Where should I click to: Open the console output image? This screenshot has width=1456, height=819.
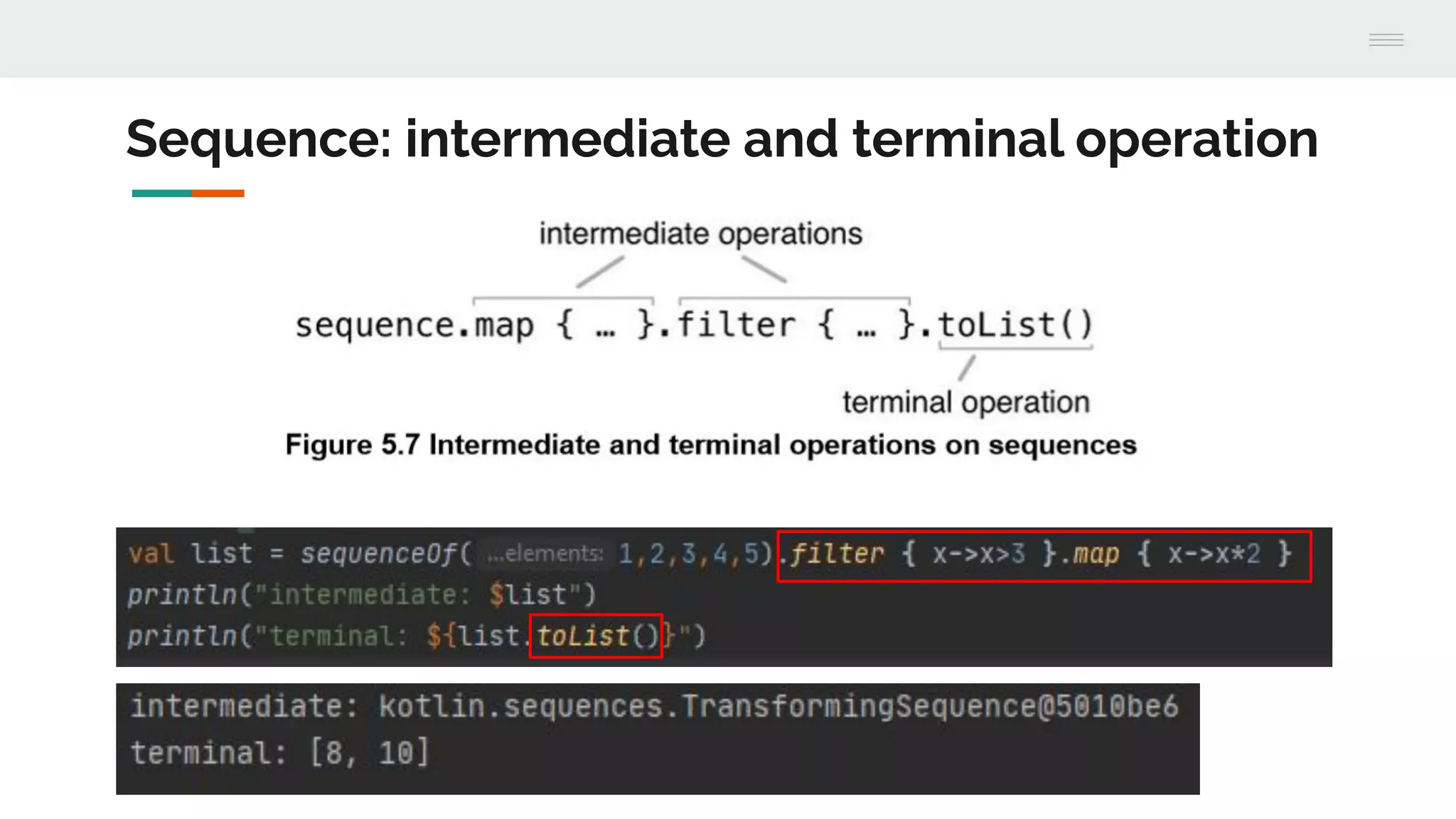point(658,739)
